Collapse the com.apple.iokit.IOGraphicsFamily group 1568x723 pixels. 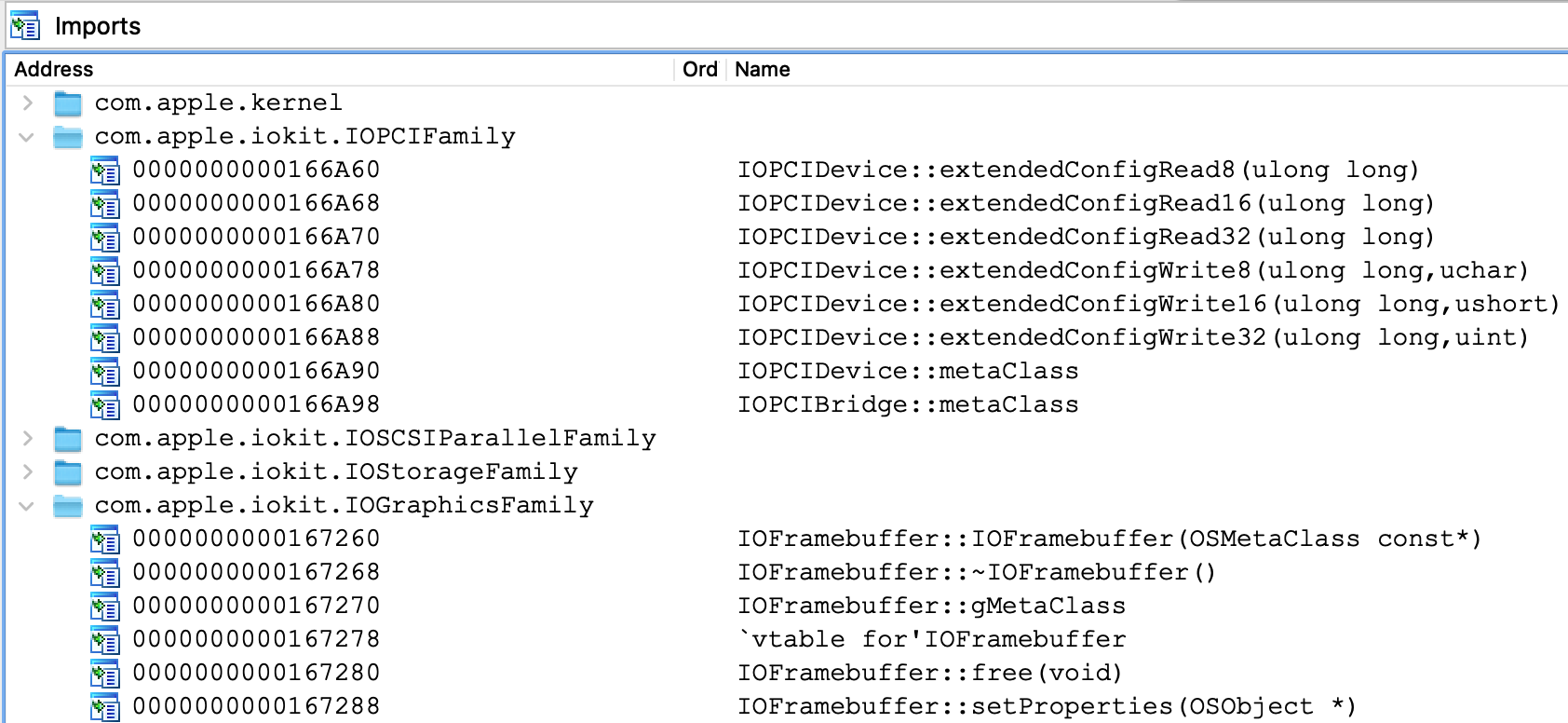[27, 506]
